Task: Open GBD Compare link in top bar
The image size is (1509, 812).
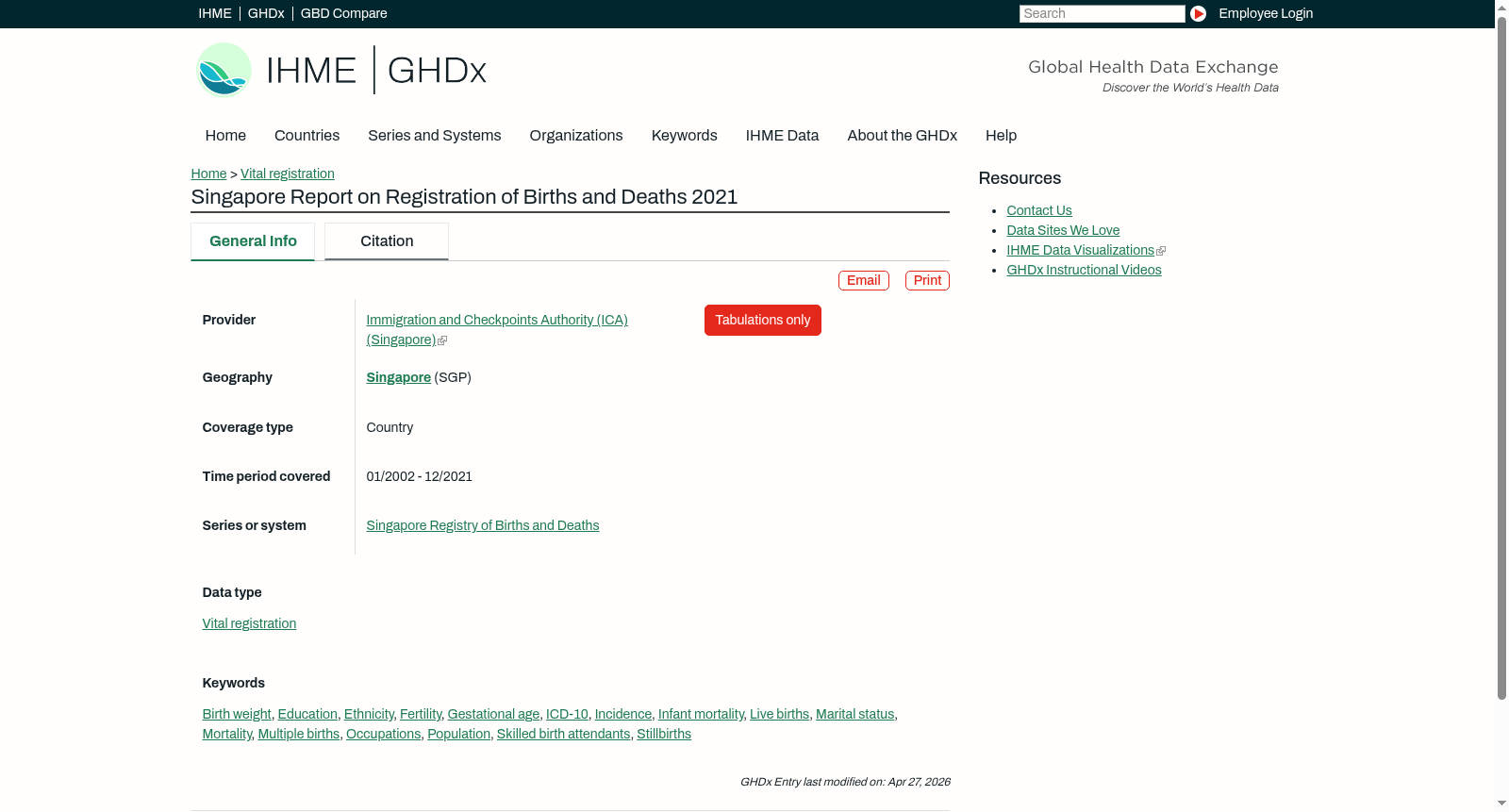Action: 344,13
